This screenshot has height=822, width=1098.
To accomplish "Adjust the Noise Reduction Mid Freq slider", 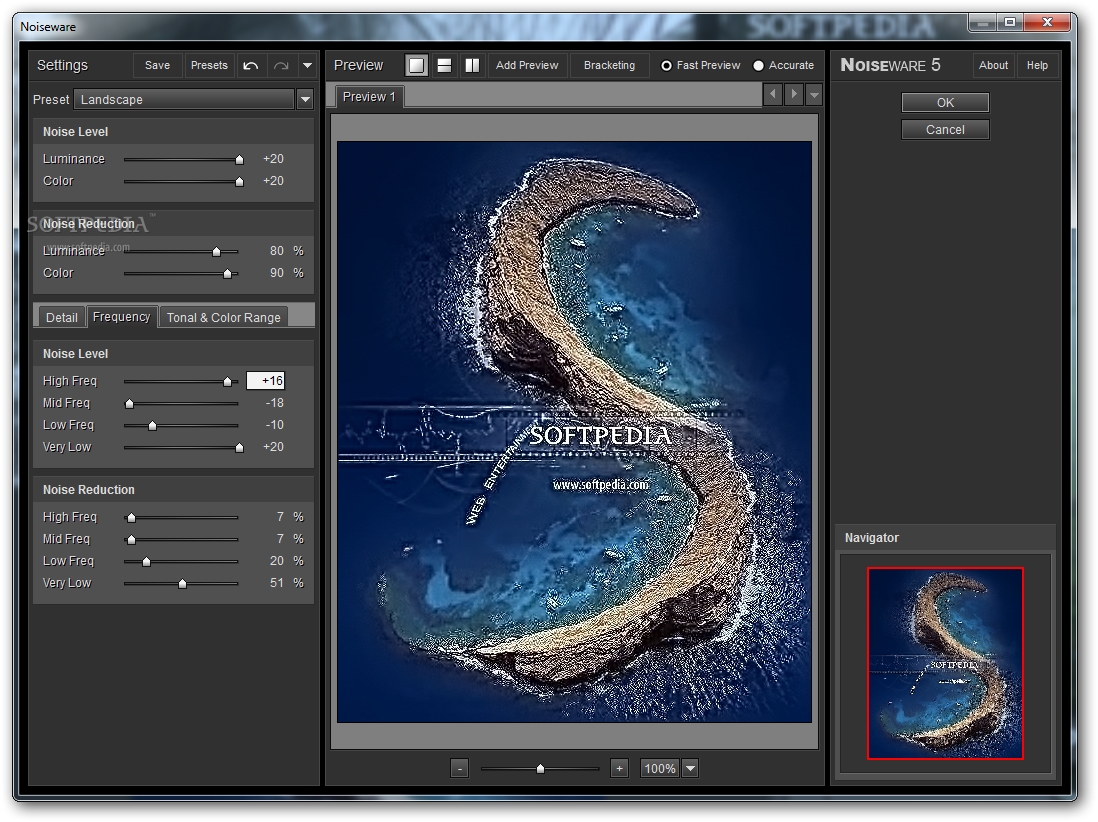I will [x=132, y=540].
